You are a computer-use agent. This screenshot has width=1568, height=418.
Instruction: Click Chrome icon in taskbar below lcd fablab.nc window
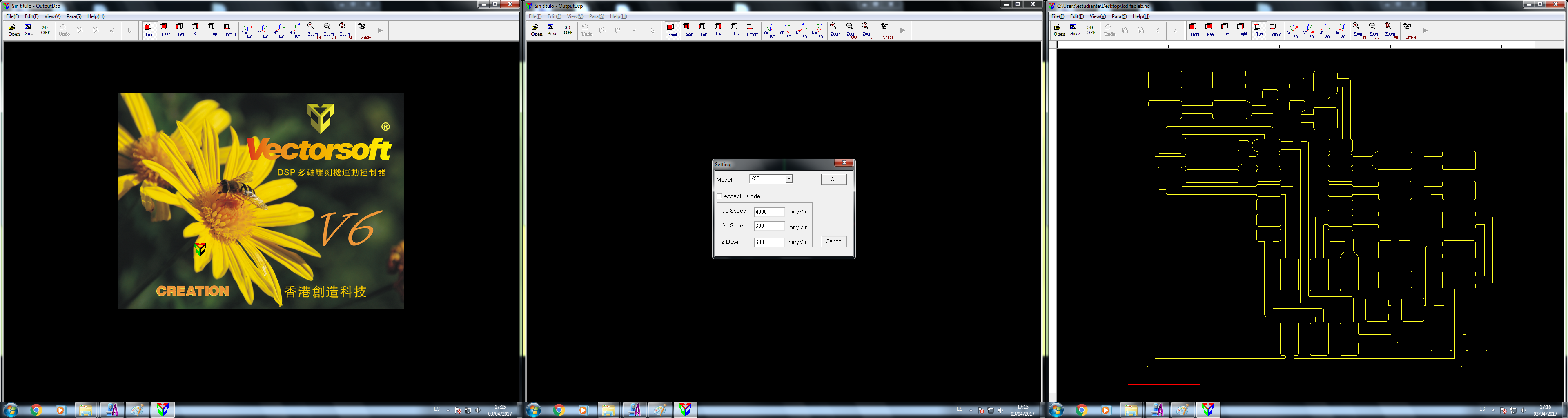click(x=1081, y=410)
